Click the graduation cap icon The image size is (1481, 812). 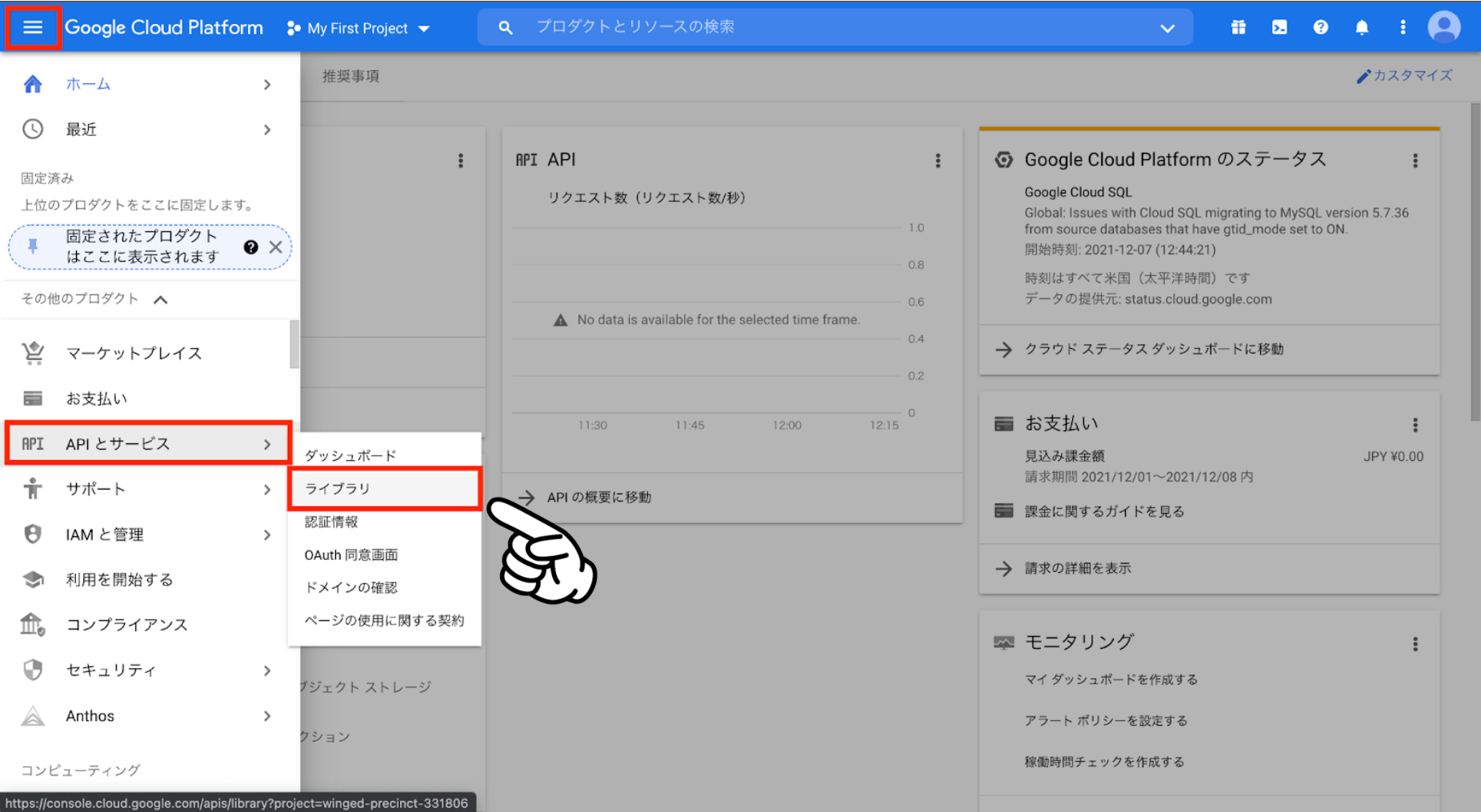33,579
